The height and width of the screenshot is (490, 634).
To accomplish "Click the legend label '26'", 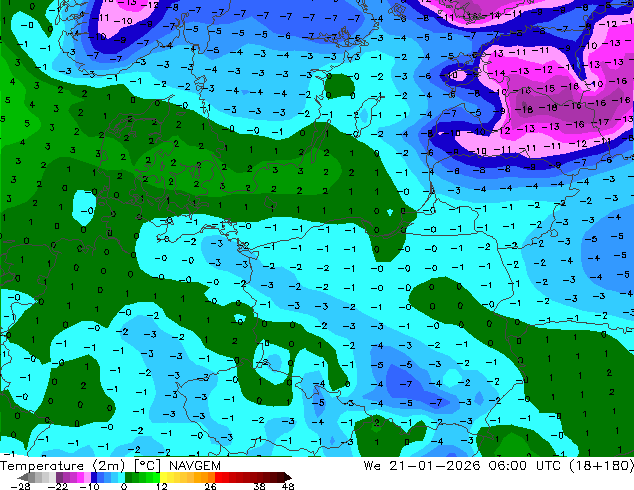I will pyautogui.click(x=210, y=486).
